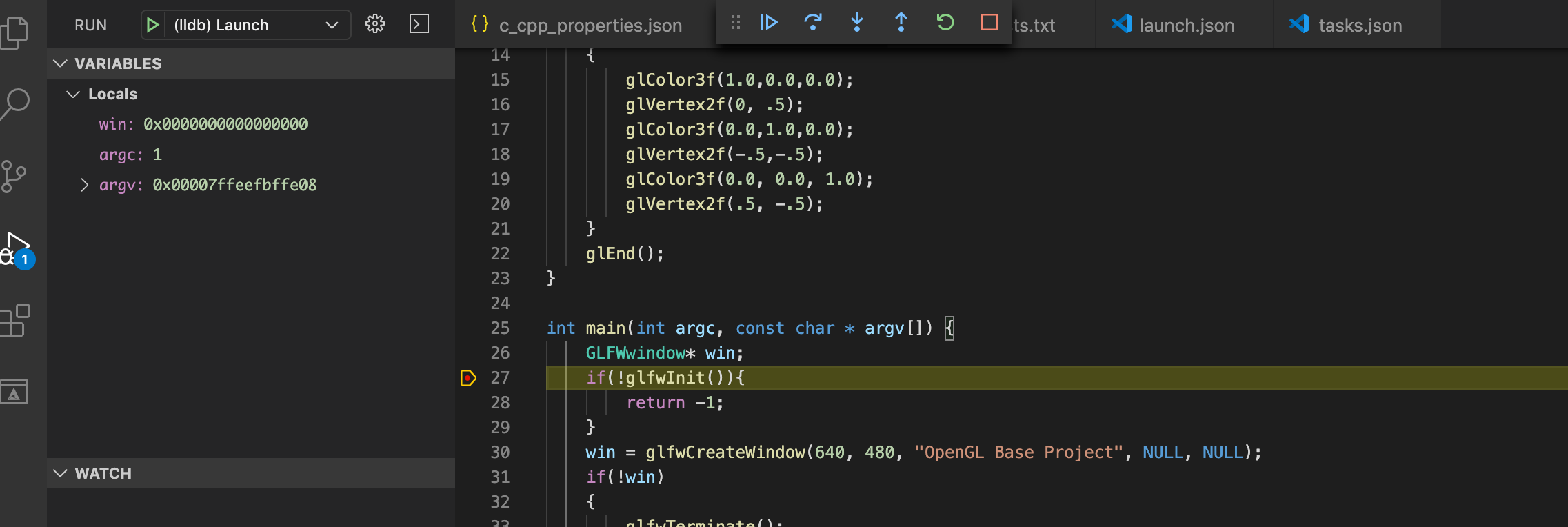Open launch.json via the gear icon
The image size is (1568, 527).
tap(375, 24)
